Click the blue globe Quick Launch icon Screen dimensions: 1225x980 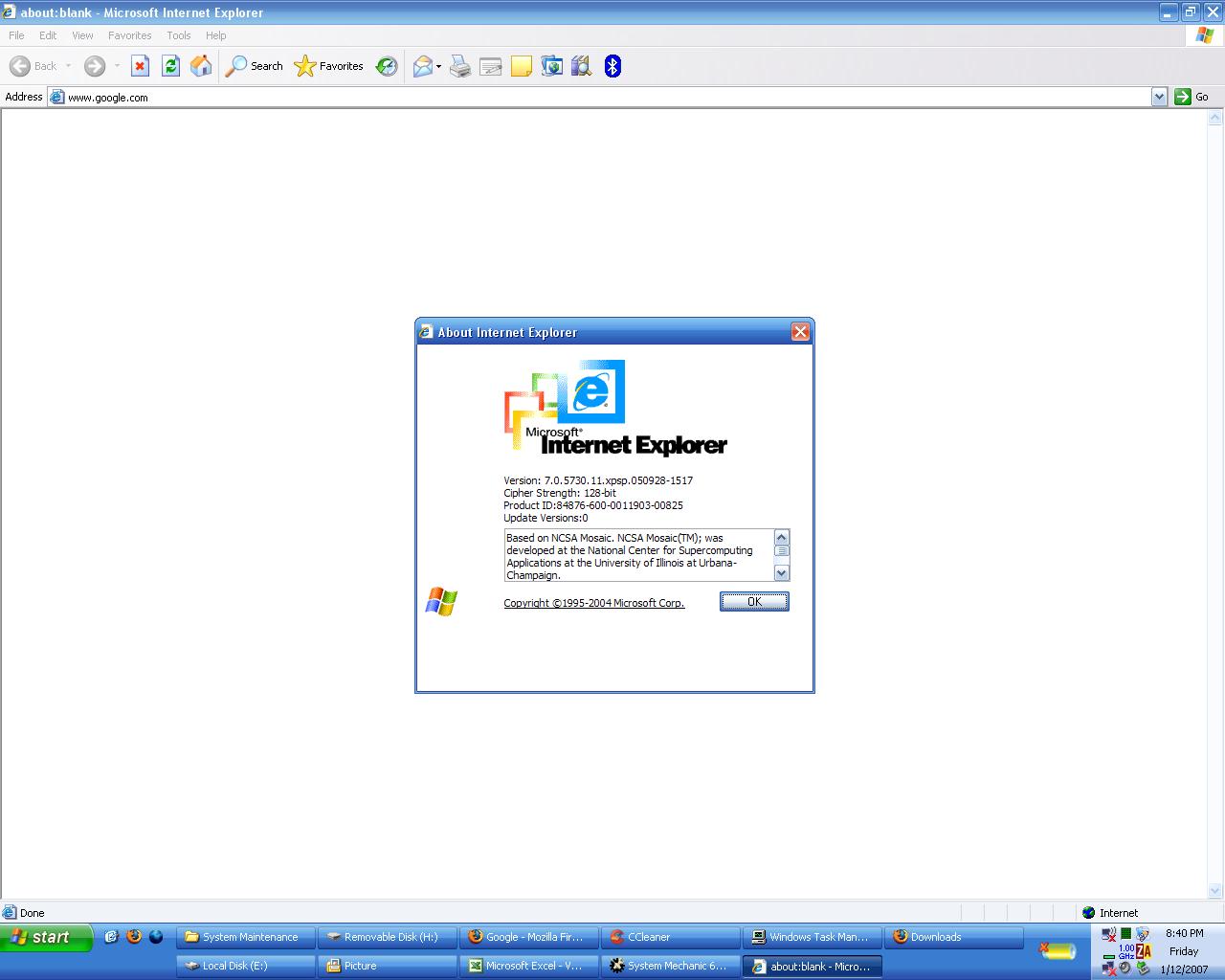pos(156,937)
